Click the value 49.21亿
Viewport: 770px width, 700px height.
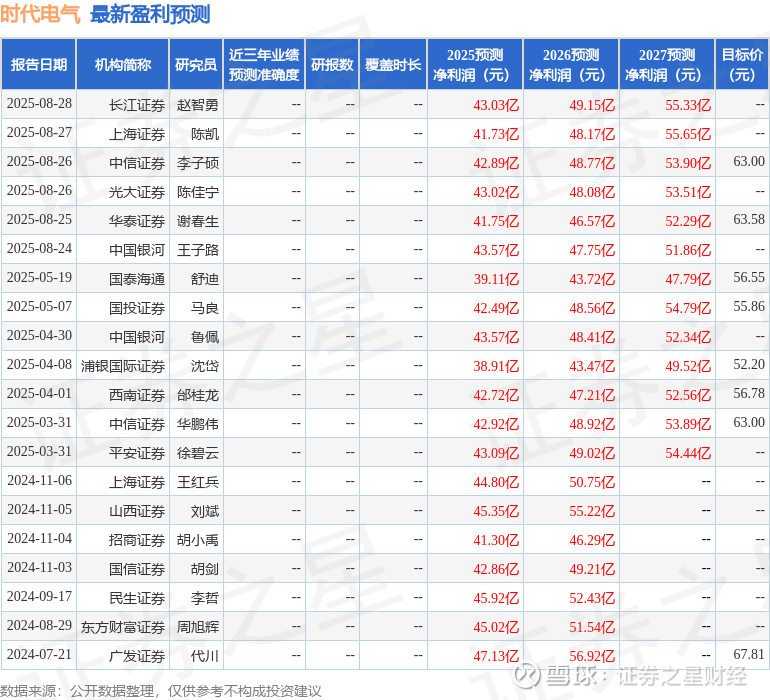[592, 569]
